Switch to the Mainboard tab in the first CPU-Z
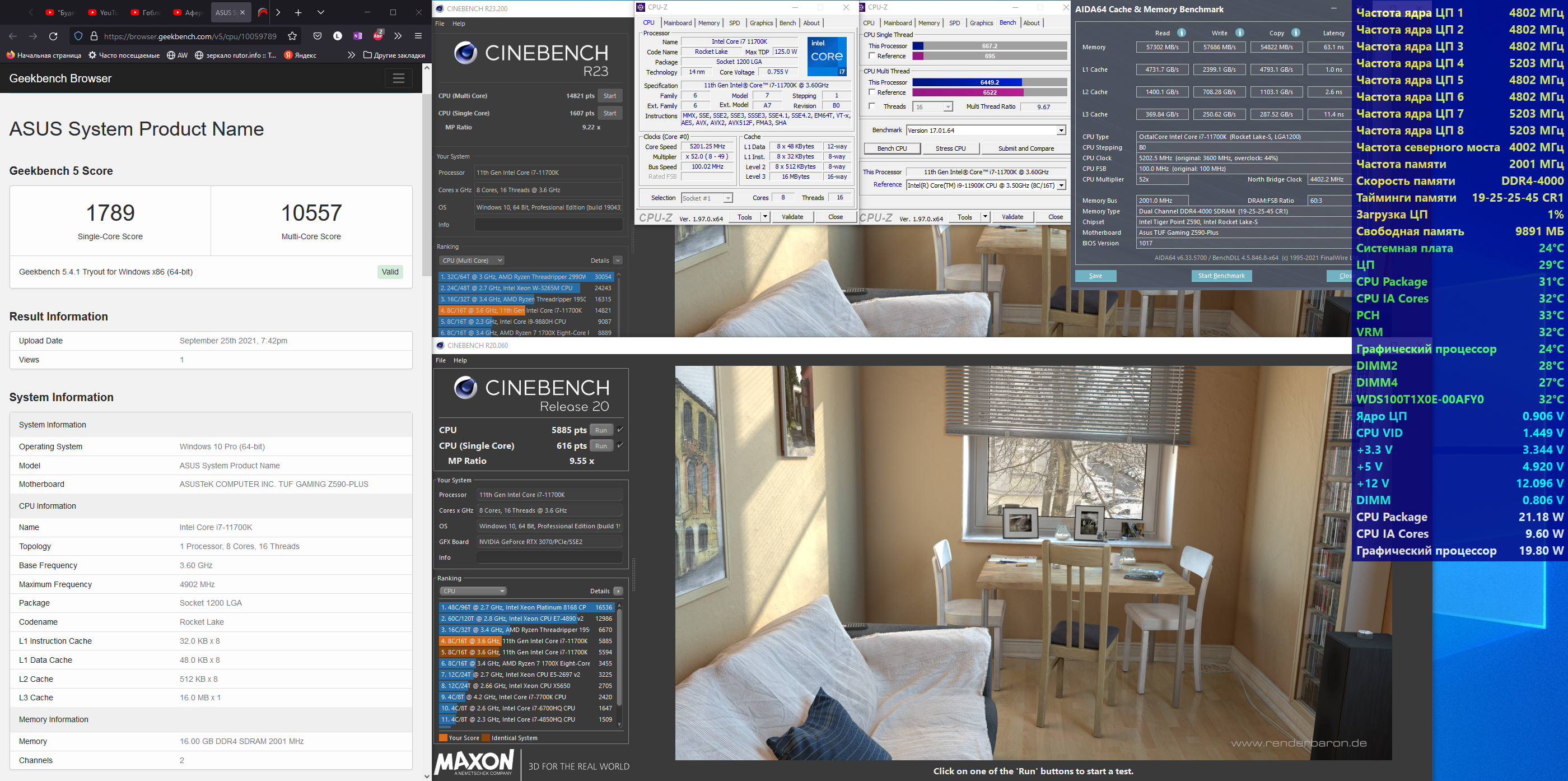The image size is (1568, 781). point(678,23)
